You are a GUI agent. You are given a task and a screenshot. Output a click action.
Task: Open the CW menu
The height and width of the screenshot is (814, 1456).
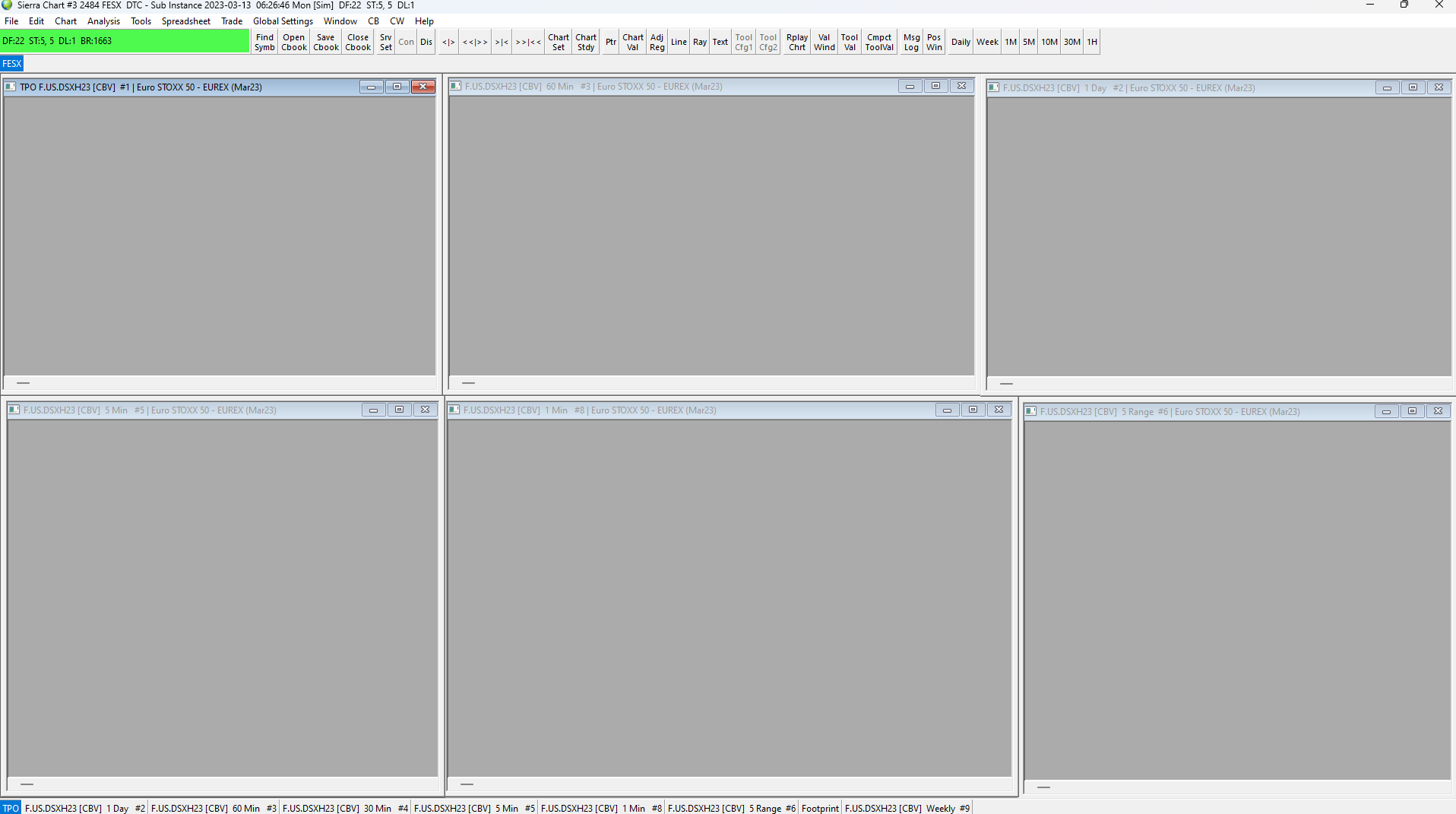click(x=397, y=21)
